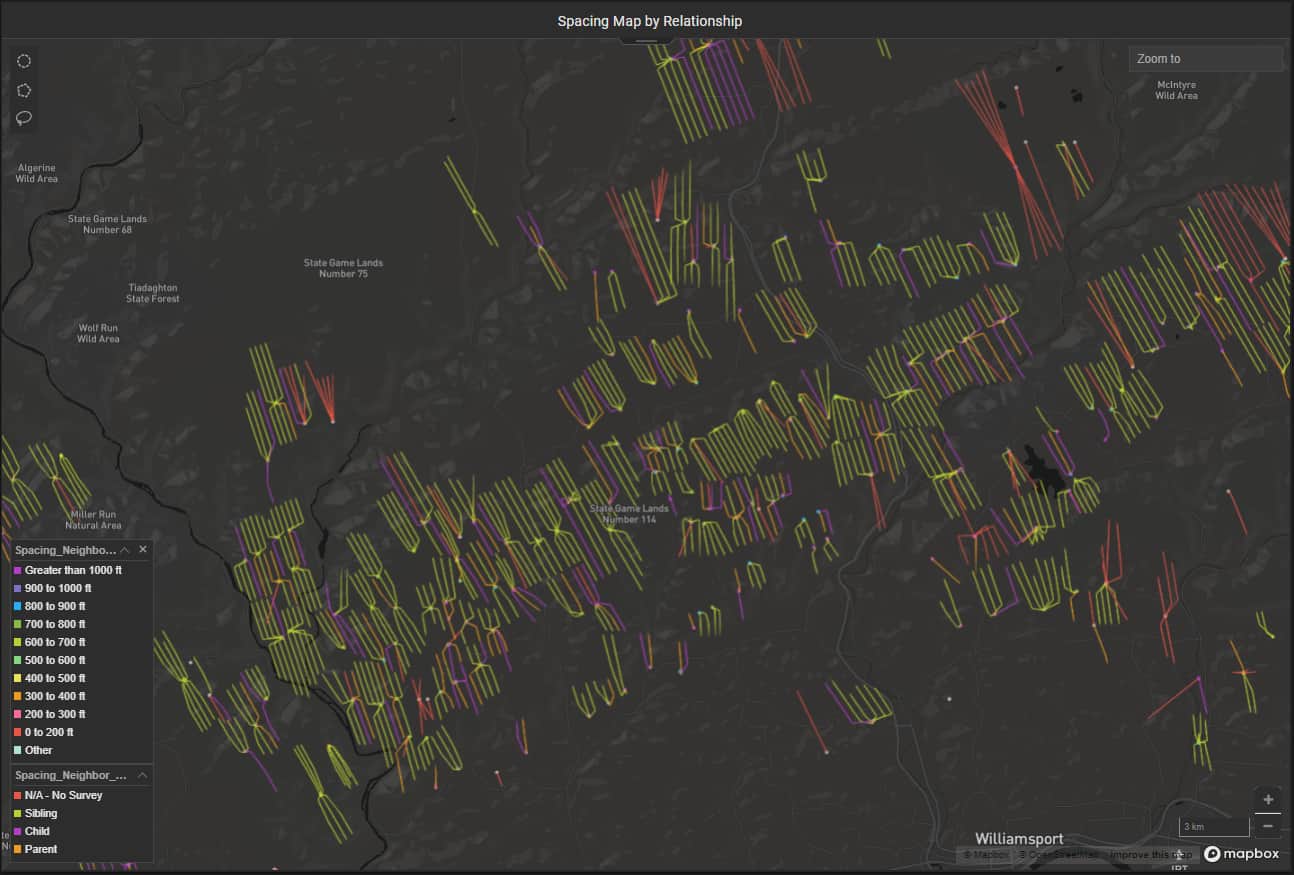The image size is (1294, 875).
Task: Collapse the top spacing distance legend
Action: pos(125,550)
